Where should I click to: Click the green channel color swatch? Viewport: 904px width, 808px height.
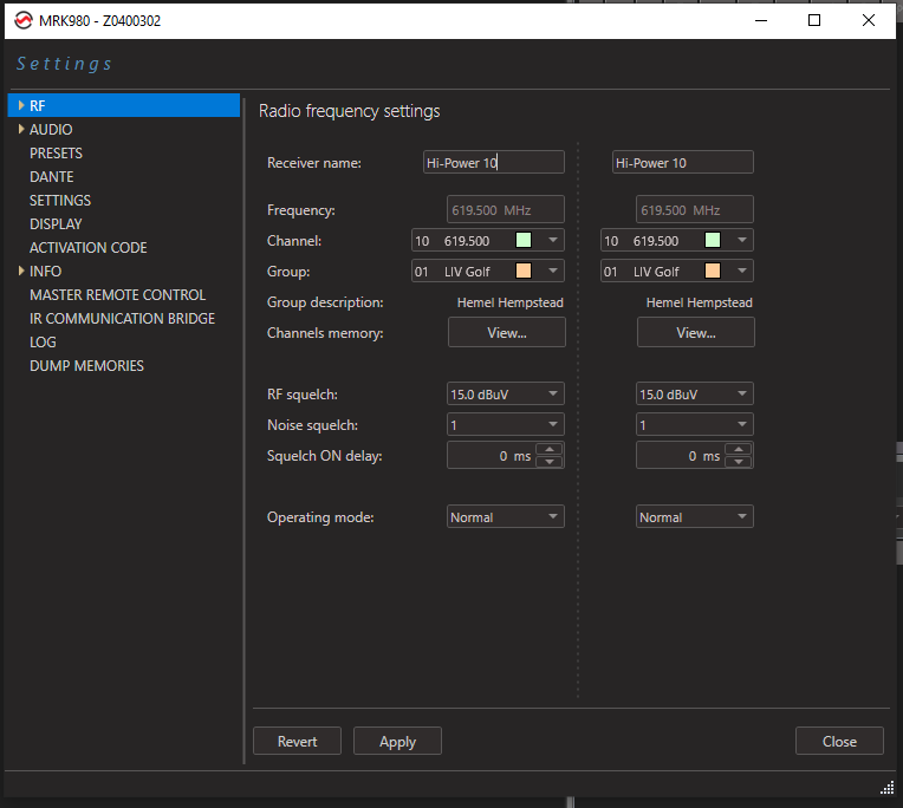point(524,240)
